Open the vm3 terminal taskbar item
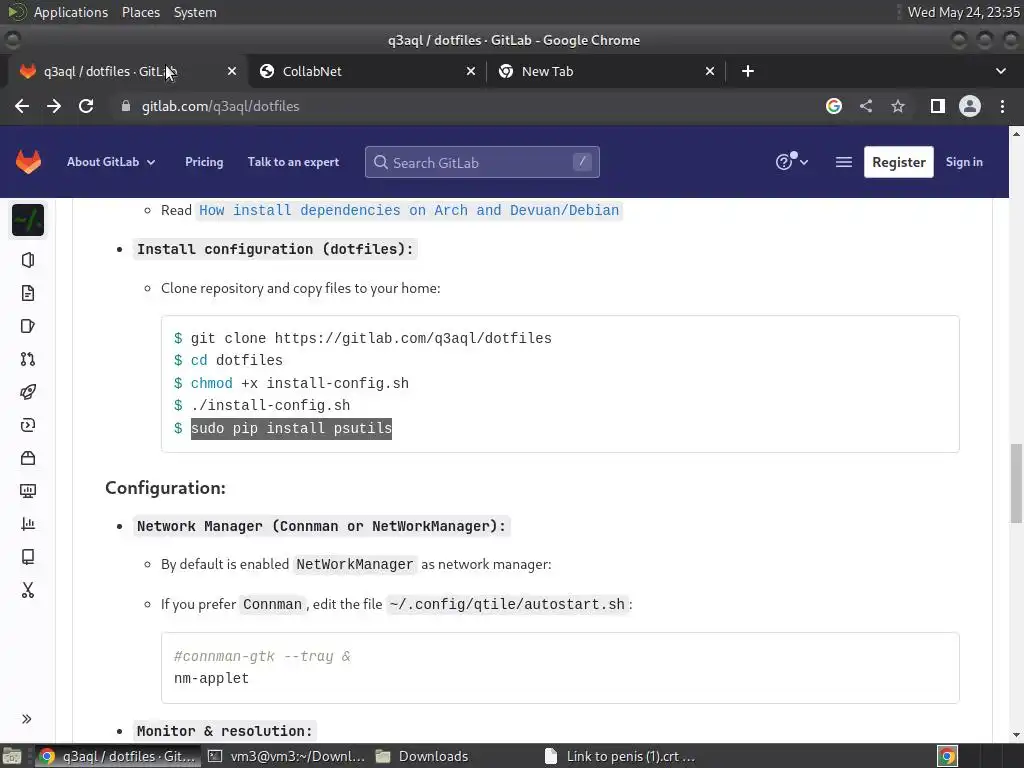This screenshot has height=768, width=1024. (286, 756)
